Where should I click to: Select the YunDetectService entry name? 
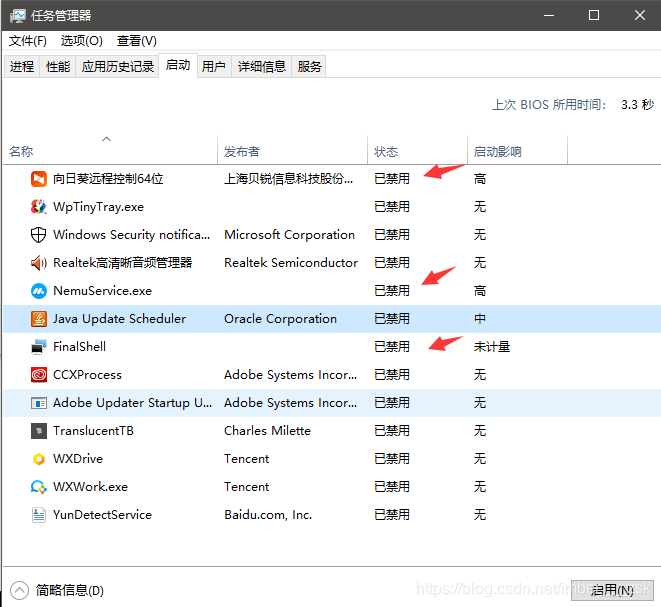102,515
